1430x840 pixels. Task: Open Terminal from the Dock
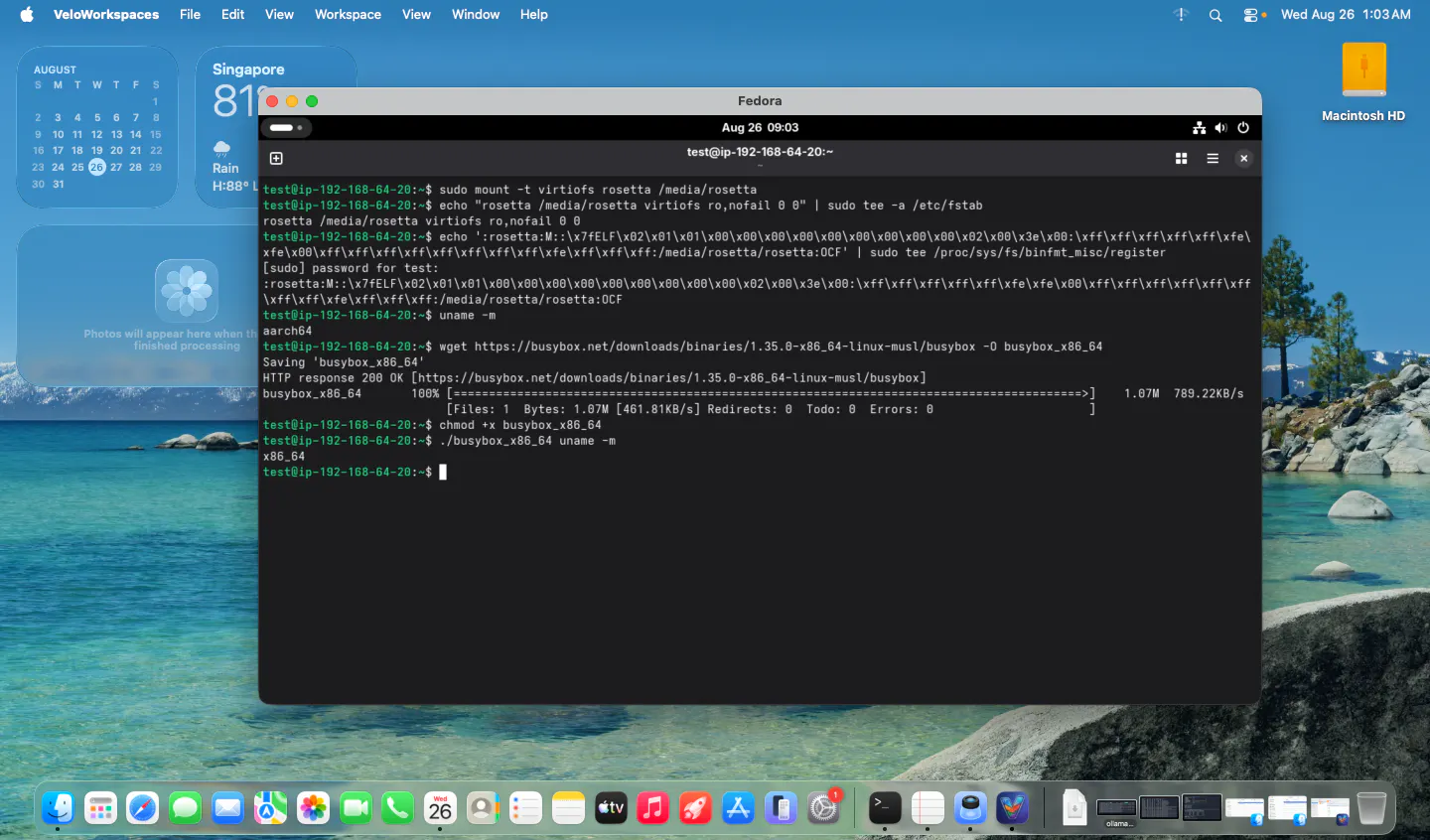tap(885, 808)
